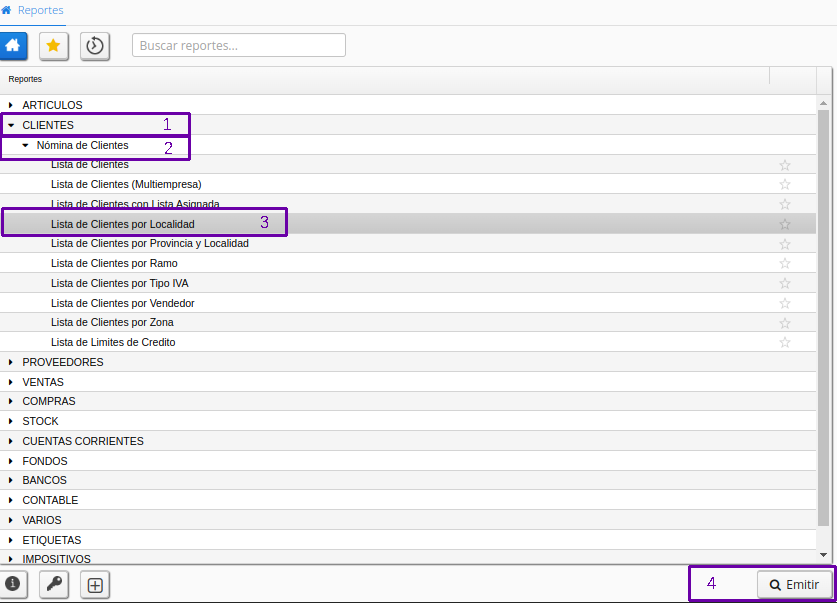
Task: Expand the STOCK category arrow
Action: click(11, 421)
